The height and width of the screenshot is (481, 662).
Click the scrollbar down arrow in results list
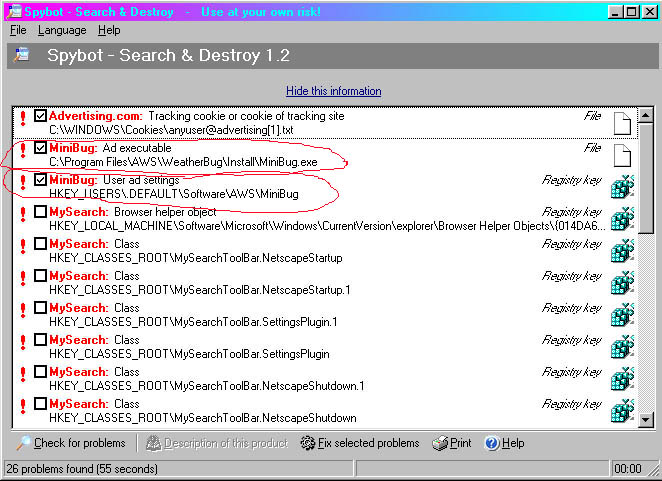point(646,420)
